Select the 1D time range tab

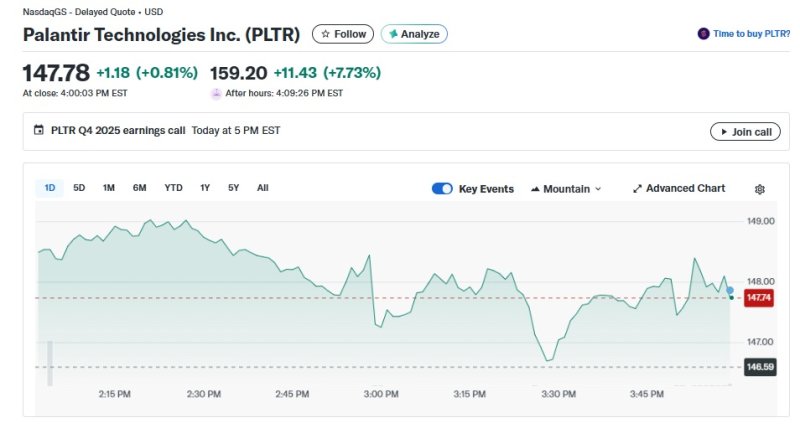49,187
